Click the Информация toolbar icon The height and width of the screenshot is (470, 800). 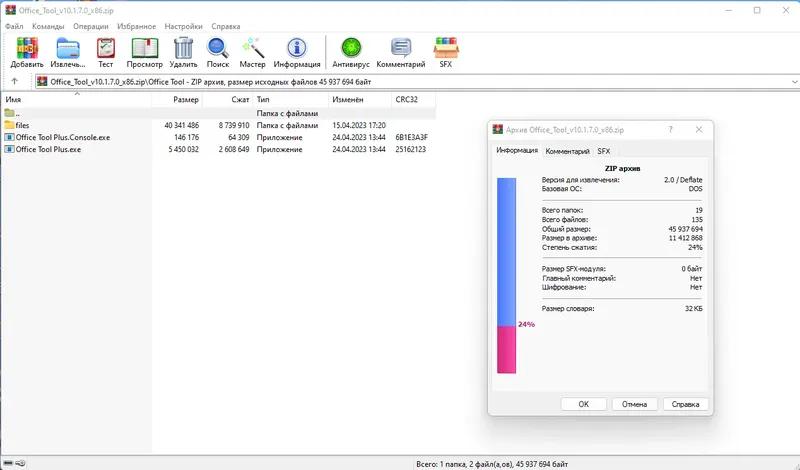click(x=297, y=48)
